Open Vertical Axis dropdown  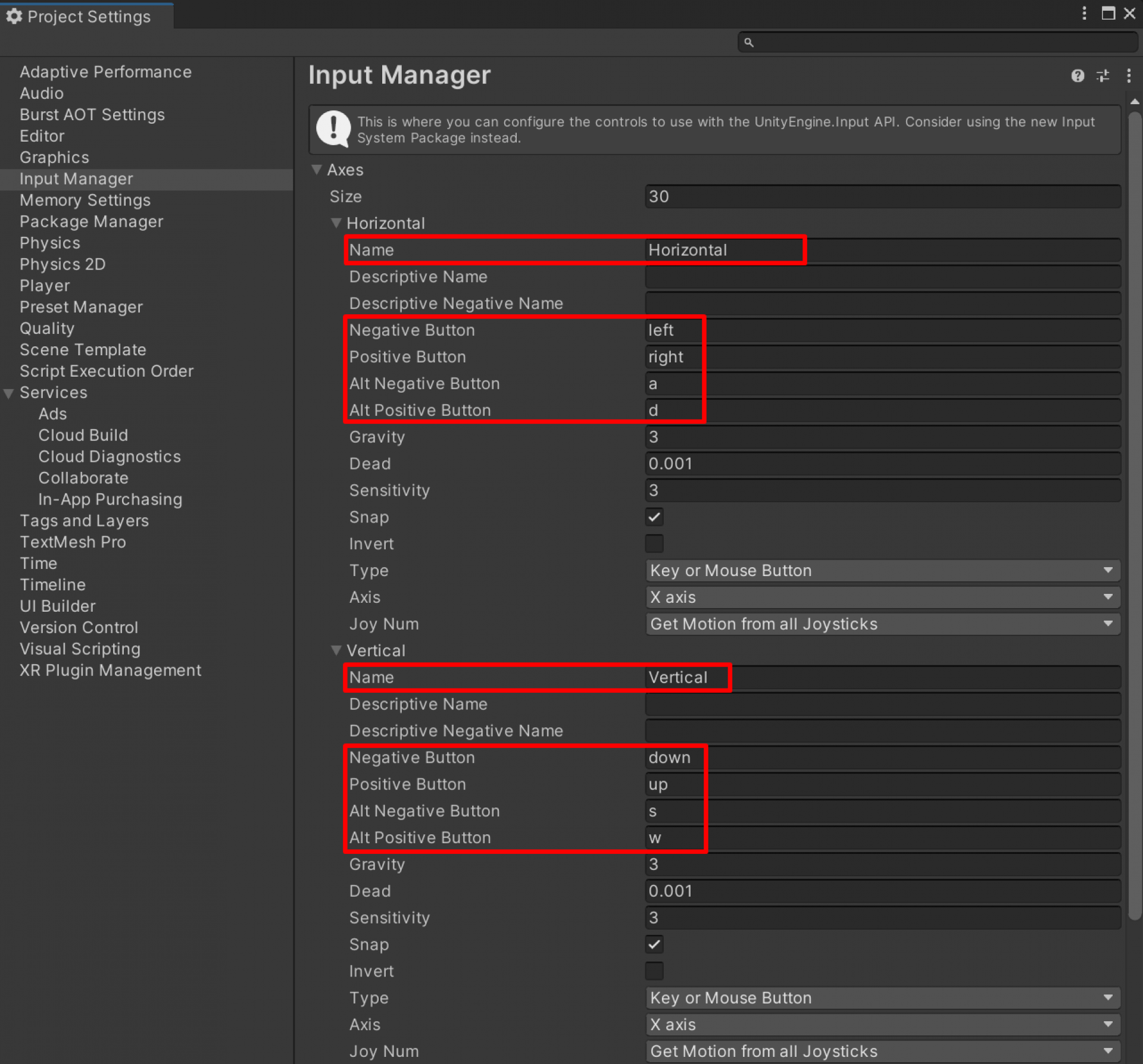coord(883,1025)
